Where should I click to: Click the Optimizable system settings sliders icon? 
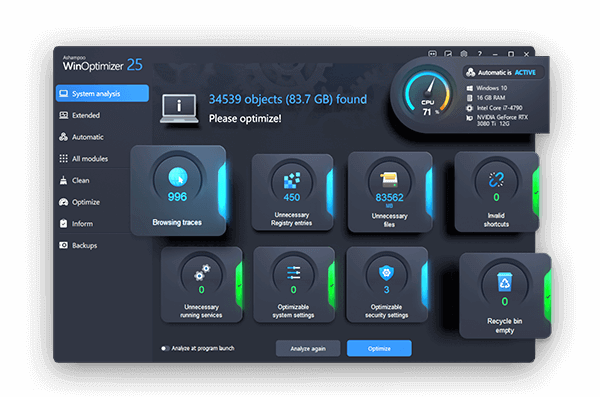click(293, 272)
